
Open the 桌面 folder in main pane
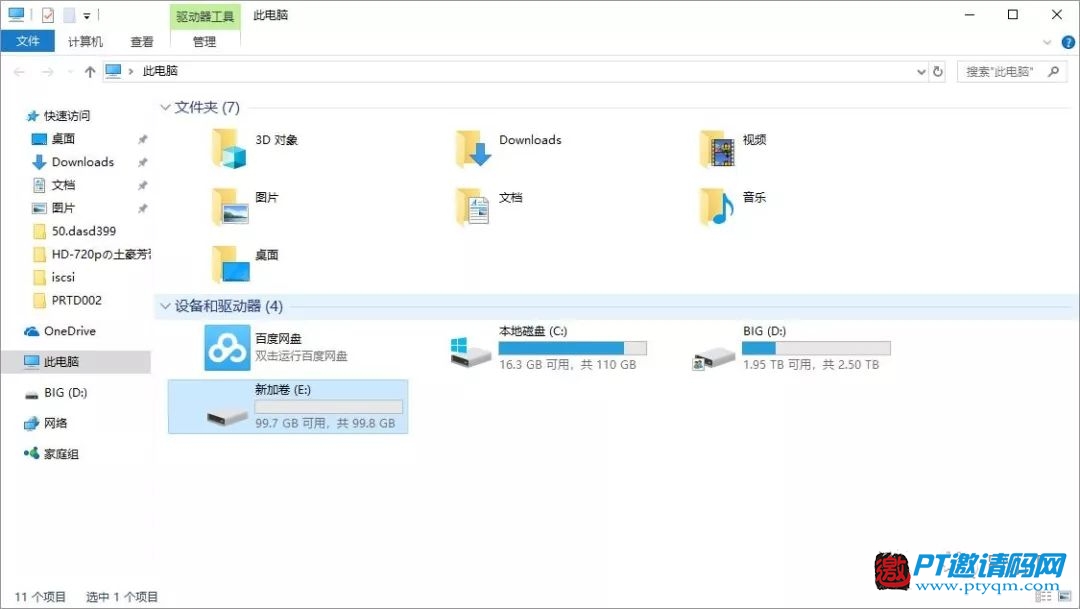(230, 264)
